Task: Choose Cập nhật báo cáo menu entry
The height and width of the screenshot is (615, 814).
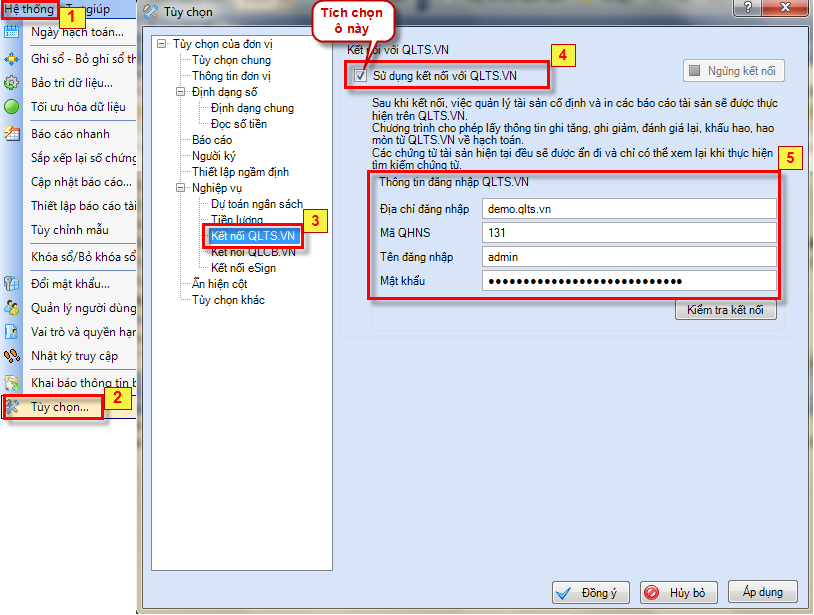Action: [81, 182]
